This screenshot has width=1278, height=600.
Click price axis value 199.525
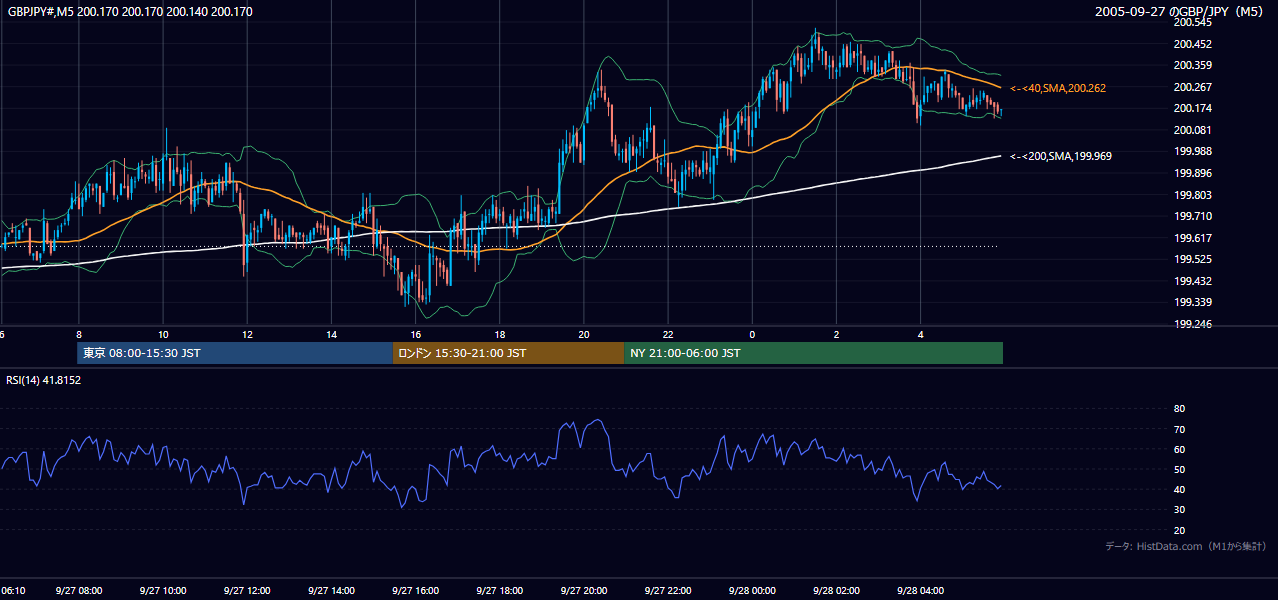(x=1193, y=259)
